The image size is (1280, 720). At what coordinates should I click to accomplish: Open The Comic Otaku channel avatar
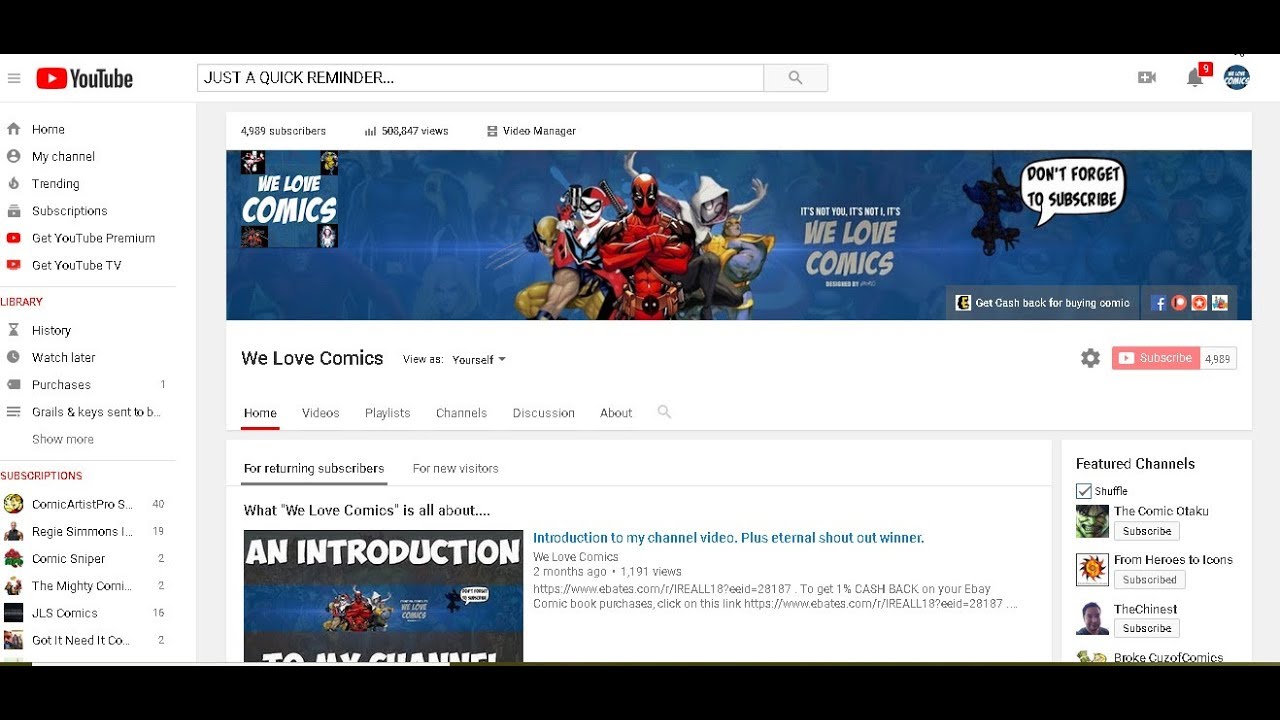[1092, 521]
